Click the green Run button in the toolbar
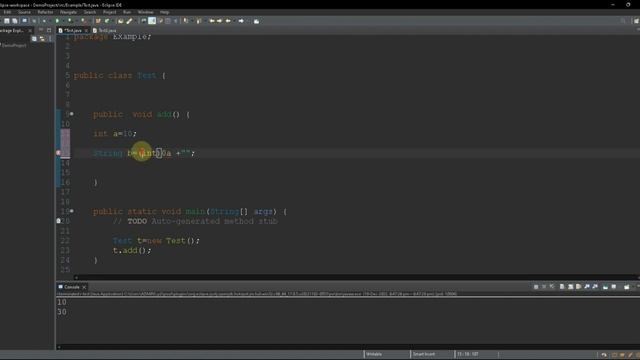Image resolution: width=640 pixels, height=360 pixels. pos(57,21)
